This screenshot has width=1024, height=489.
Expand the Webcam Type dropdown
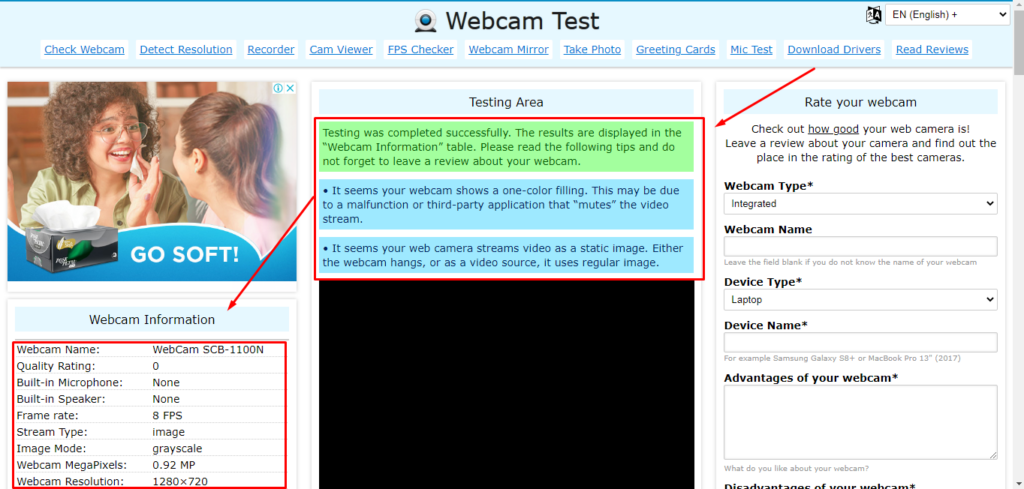860,204
